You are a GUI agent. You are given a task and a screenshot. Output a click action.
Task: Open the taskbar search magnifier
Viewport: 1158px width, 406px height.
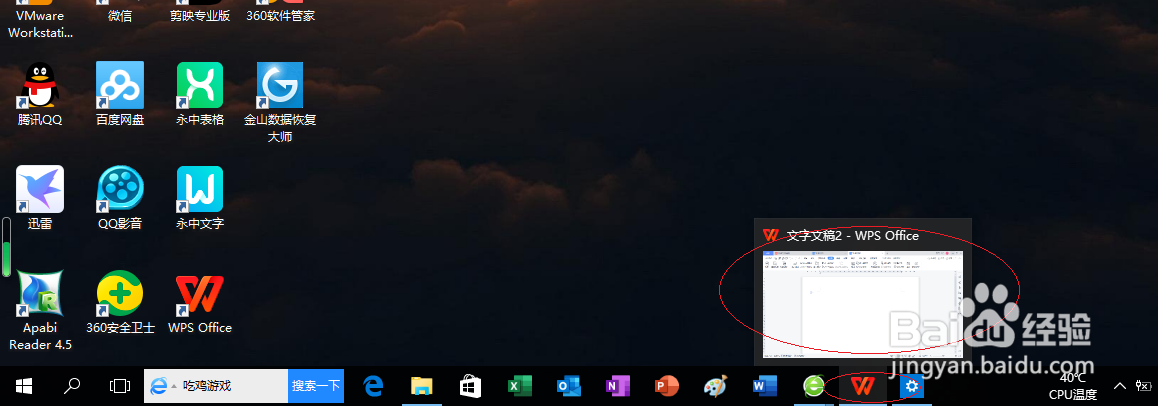(72, 385)
